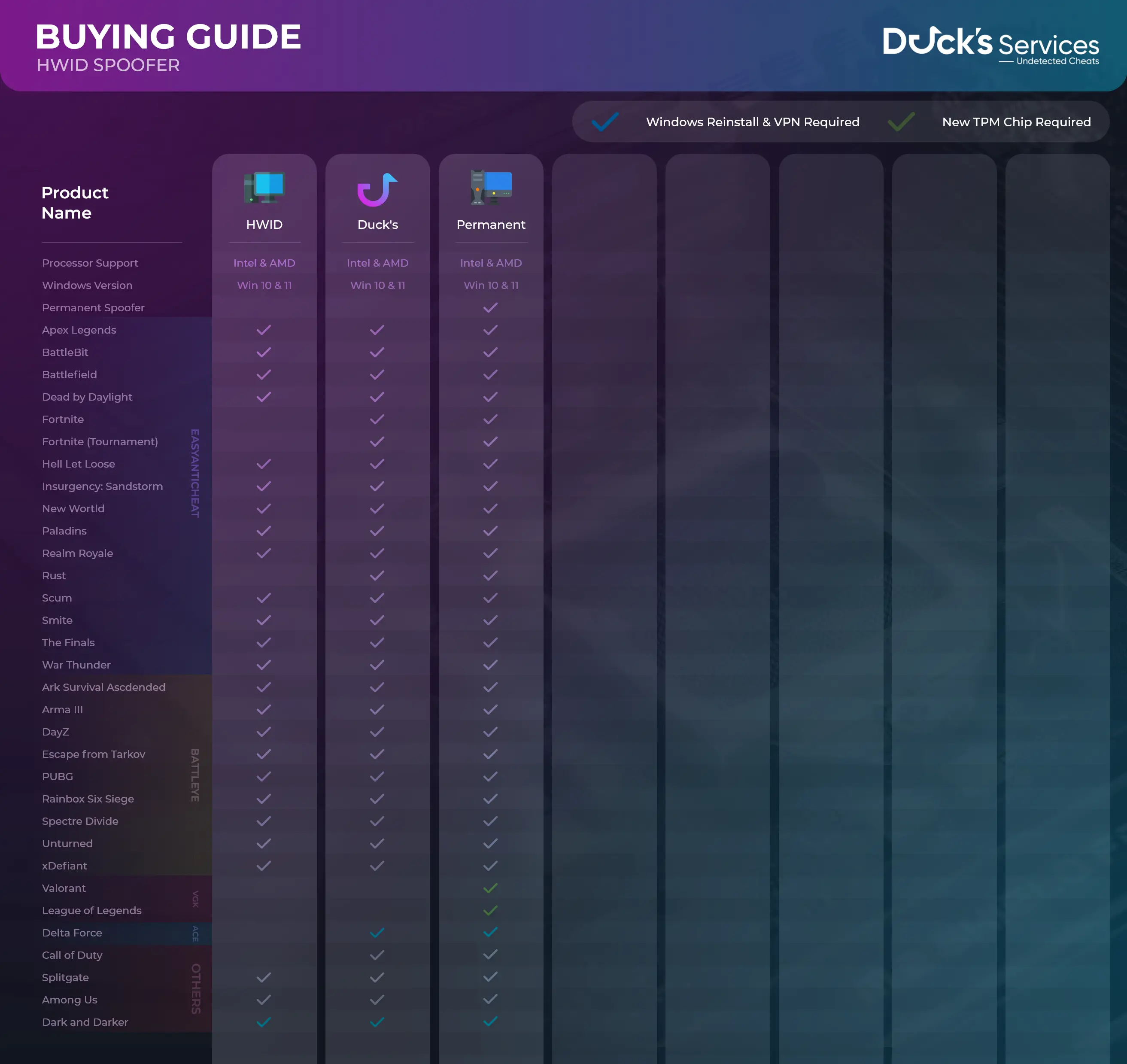Click League of Legends checkmark under Permanent

click(490, 910)
